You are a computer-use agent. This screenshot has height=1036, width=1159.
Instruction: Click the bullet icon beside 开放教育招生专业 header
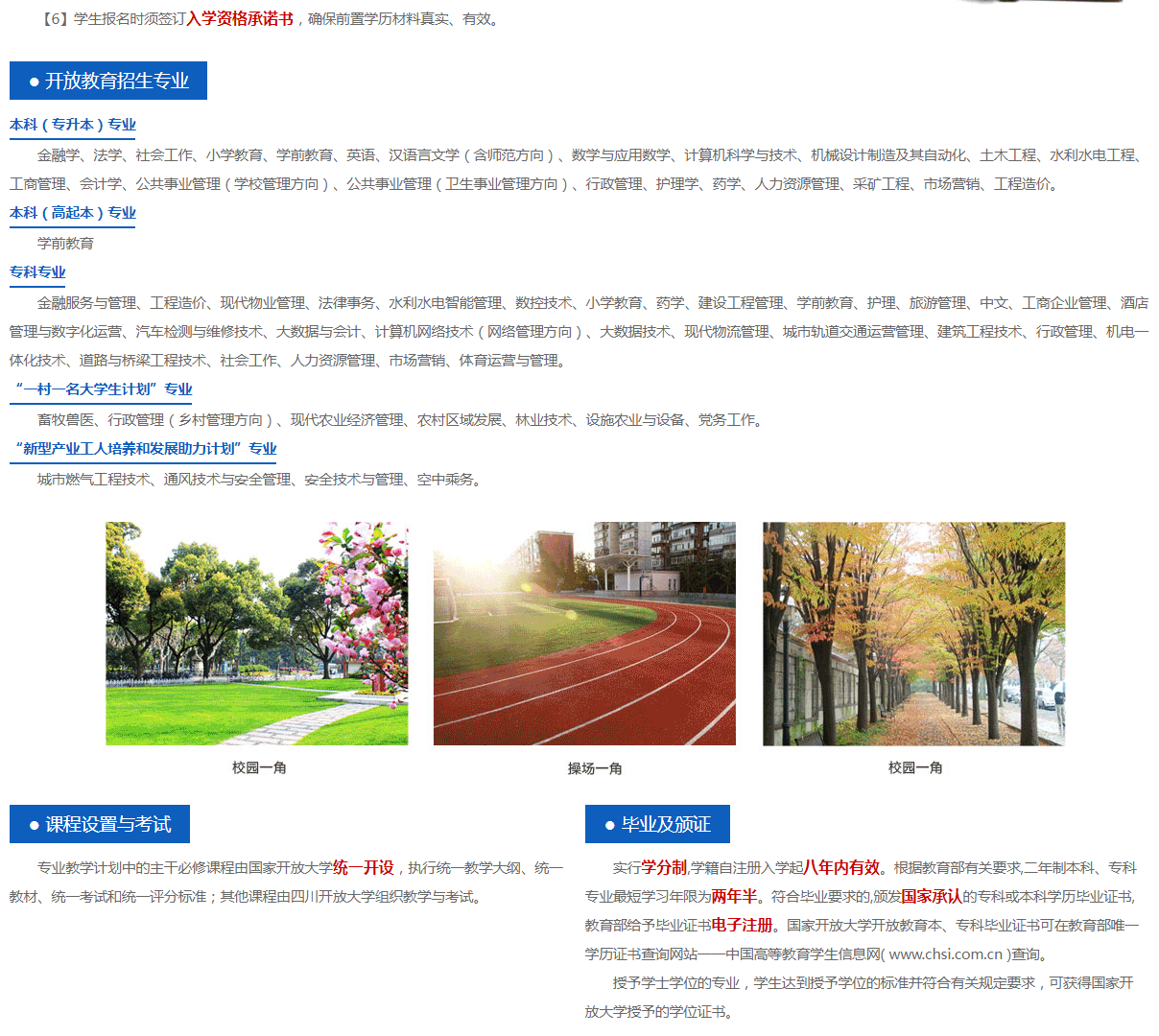(x=32, y=81)
